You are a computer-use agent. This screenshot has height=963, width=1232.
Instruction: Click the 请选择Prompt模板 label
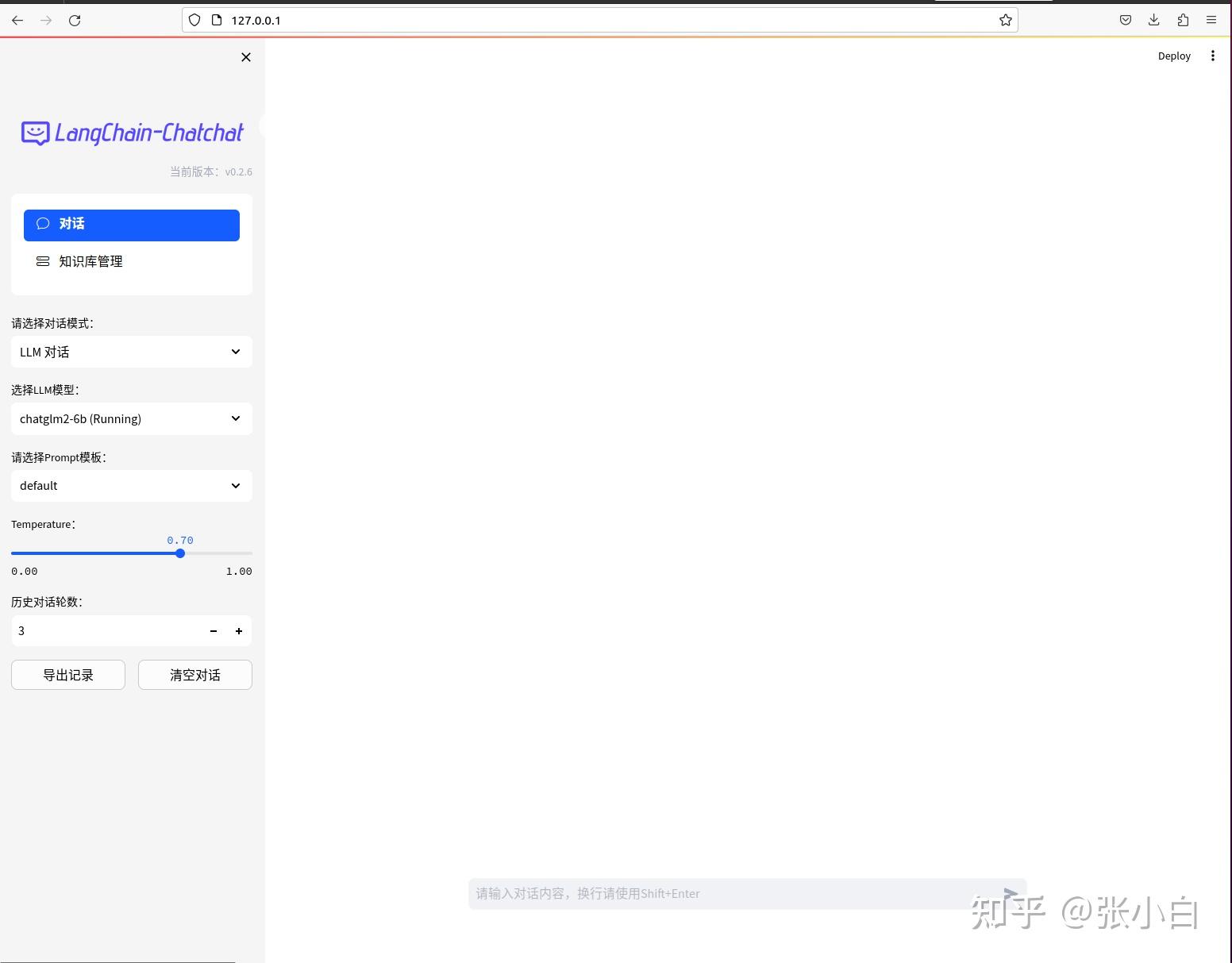click(59, 457)
